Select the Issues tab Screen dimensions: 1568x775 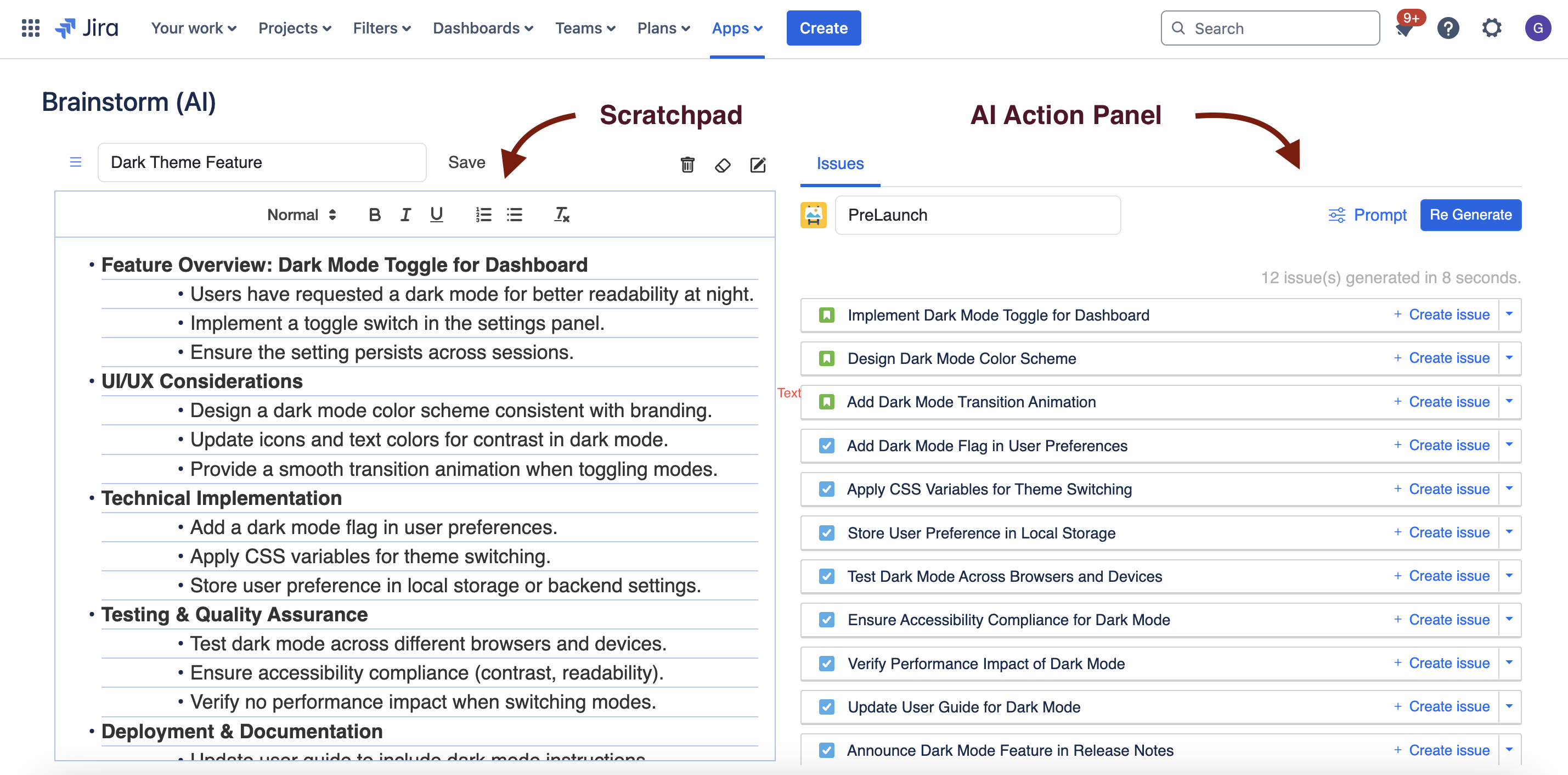[x=840, y=163]
